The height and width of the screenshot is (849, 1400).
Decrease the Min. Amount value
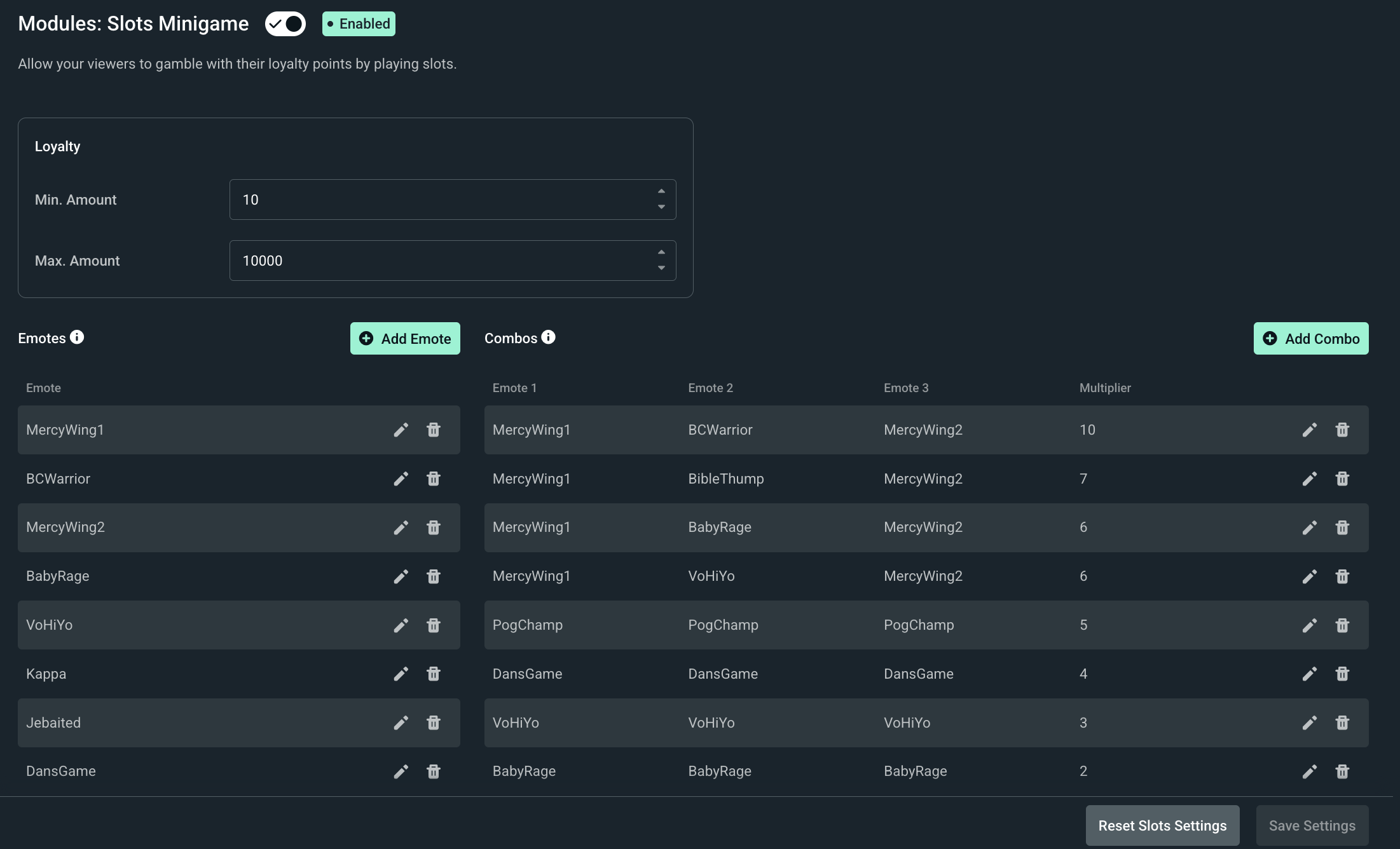pos(661,207)
